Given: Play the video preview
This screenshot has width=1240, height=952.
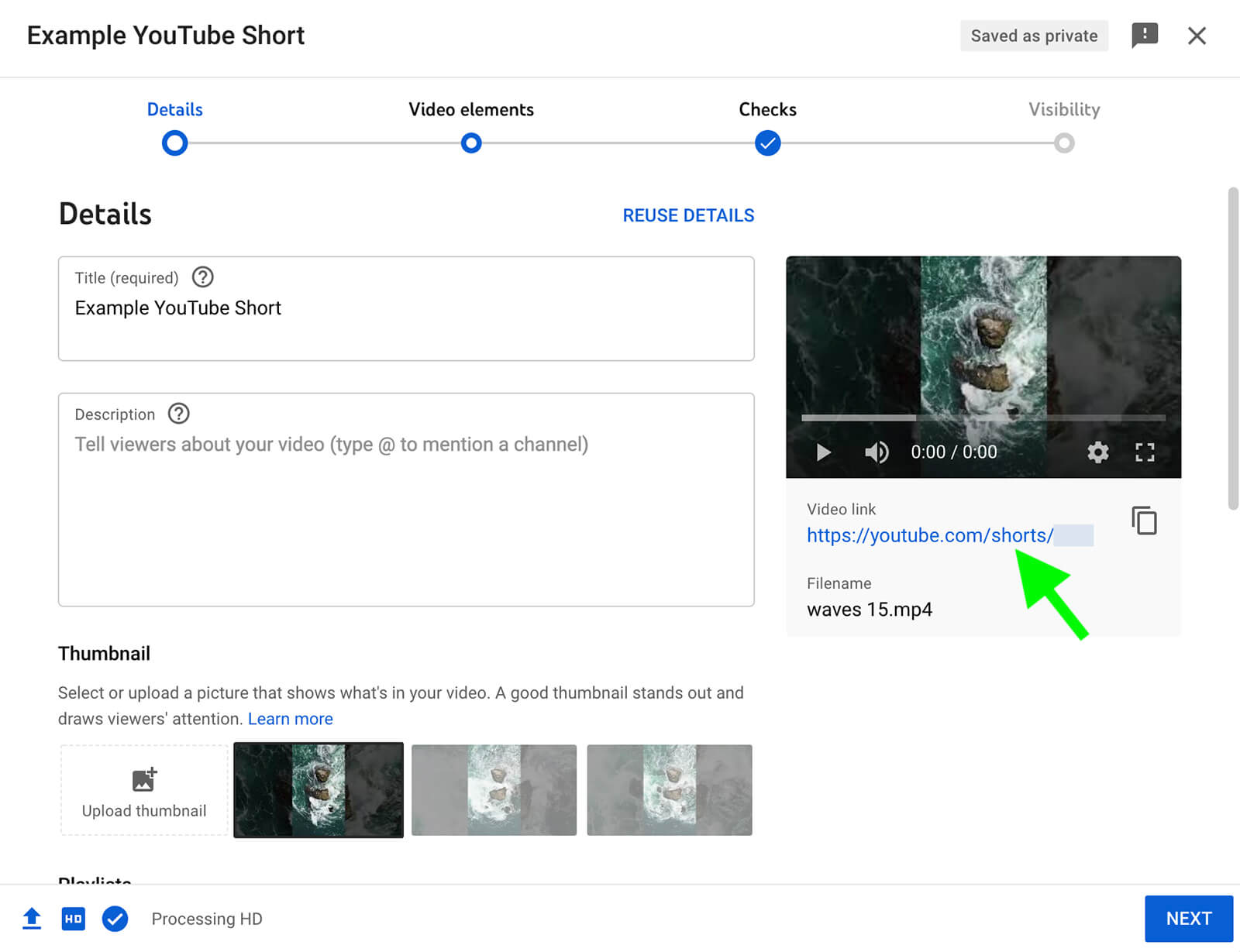Looking at the screenshot, I should click(822, 452).
